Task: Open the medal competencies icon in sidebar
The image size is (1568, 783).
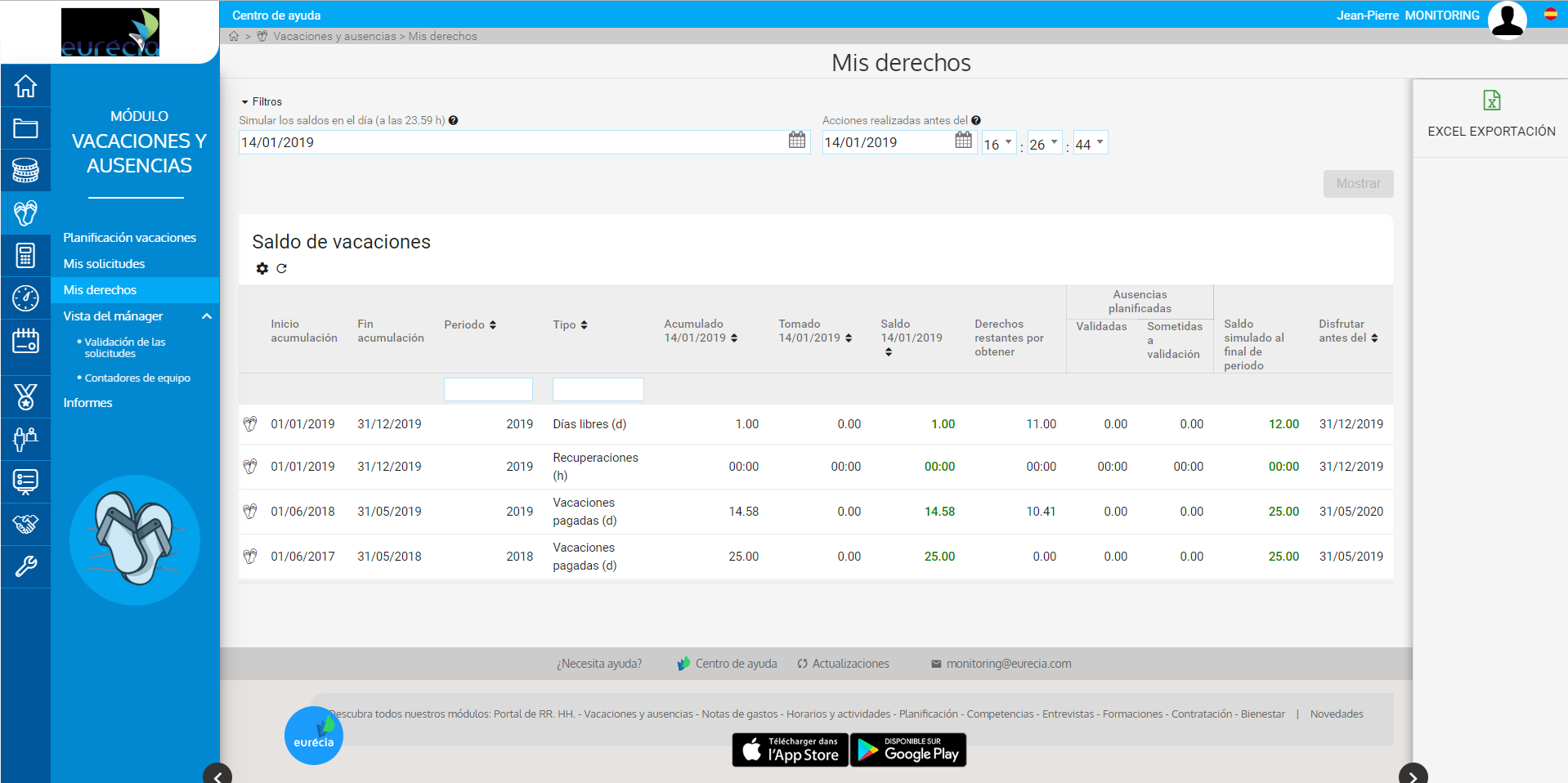Action: [25, 396]
